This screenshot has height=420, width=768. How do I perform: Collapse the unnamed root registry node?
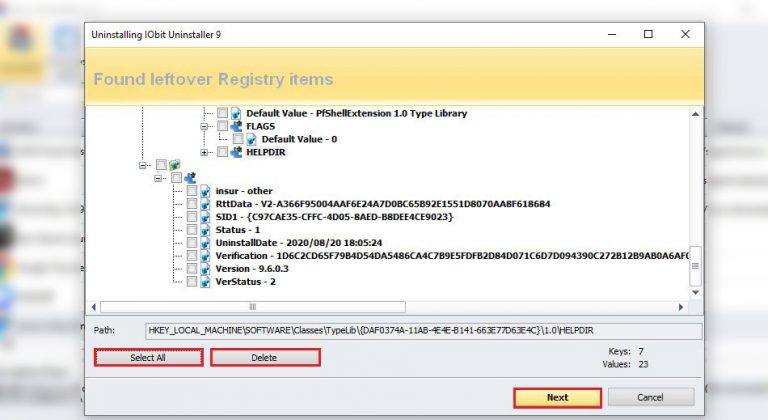point(145,165)
